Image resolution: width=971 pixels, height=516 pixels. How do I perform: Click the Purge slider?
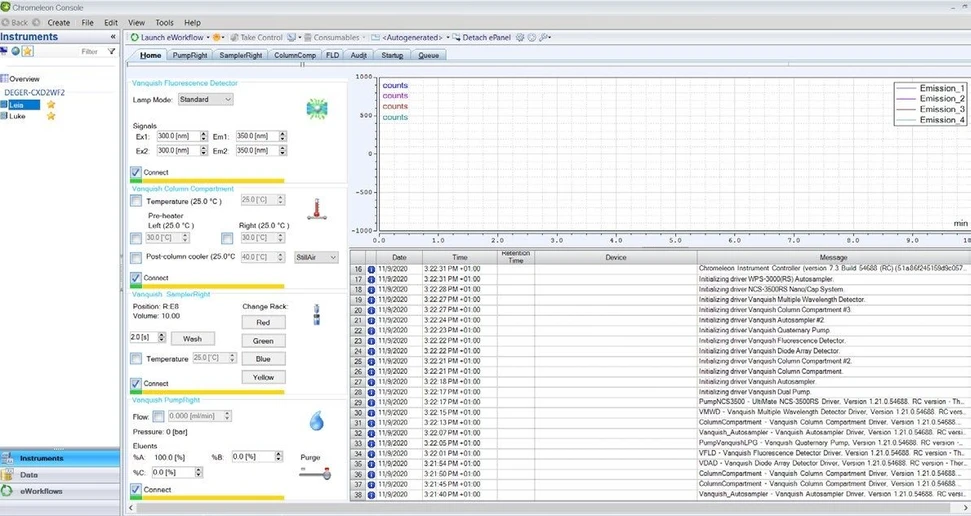point(315,473)
